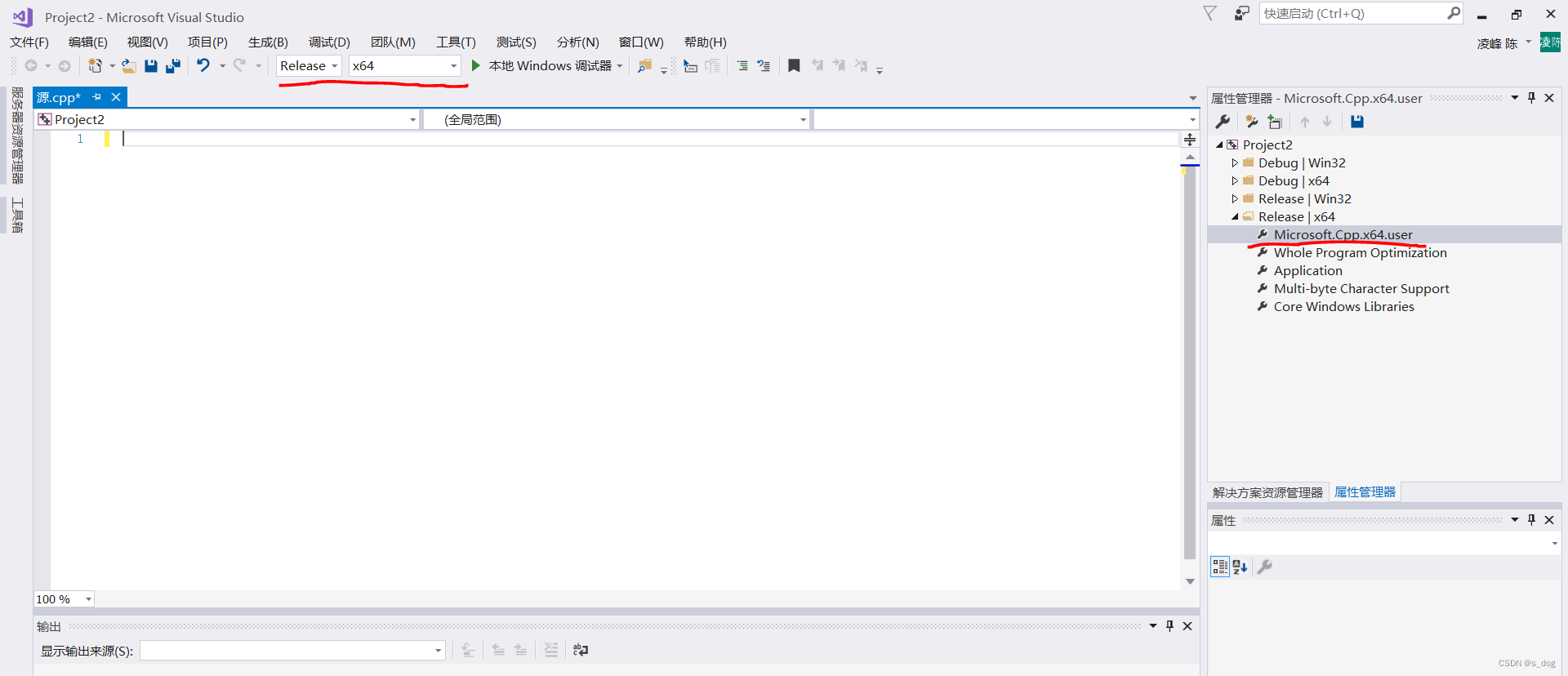Click the redo arrow icon
The image size is (1568, 676).
(239, 65)
